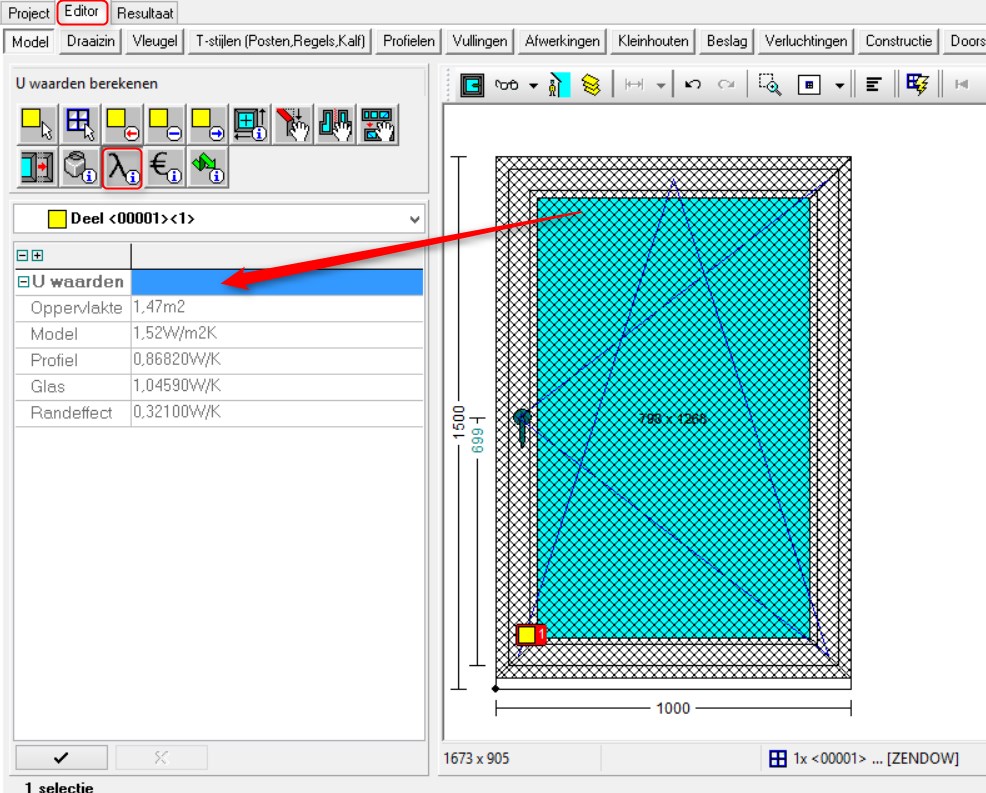Screen dimensions: 986x793
Task: Open the yellow layers icon
Action: point(590,84)
